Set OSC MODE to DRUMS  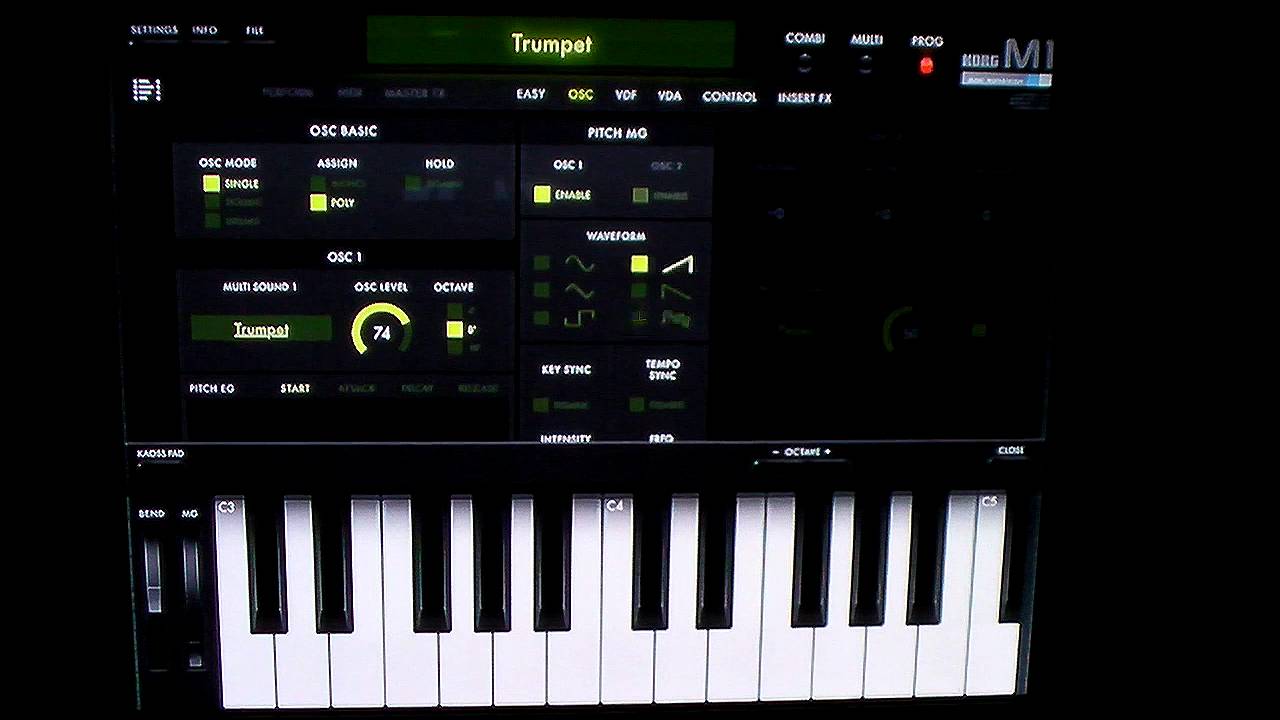pyautogui.click(x=211, y=220)
